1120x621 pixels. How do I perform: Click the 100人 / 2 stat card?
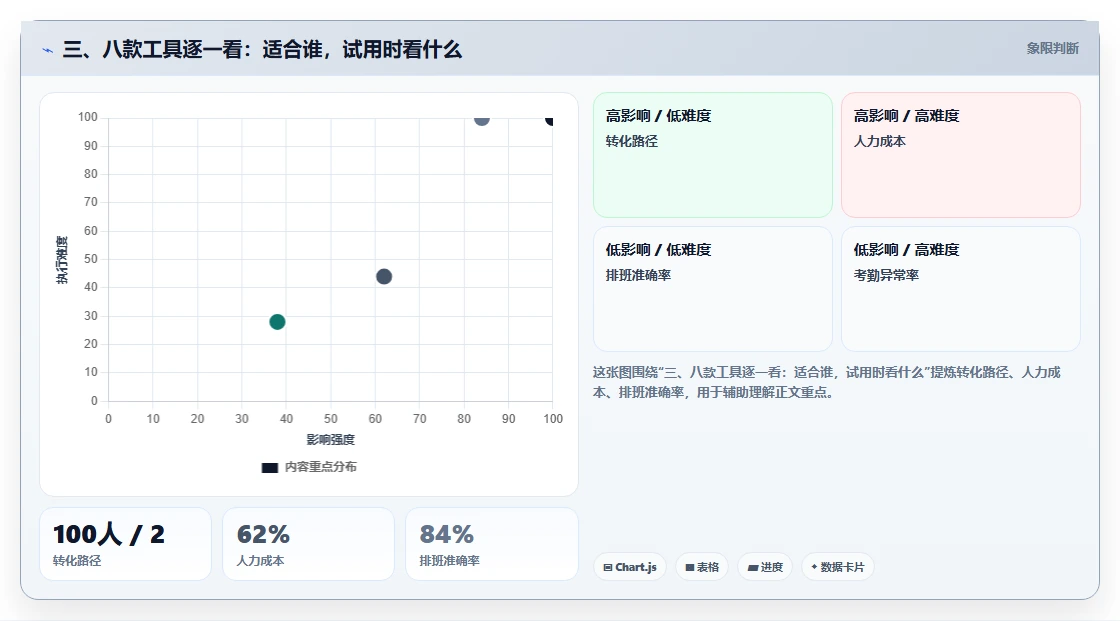point(126,544)
